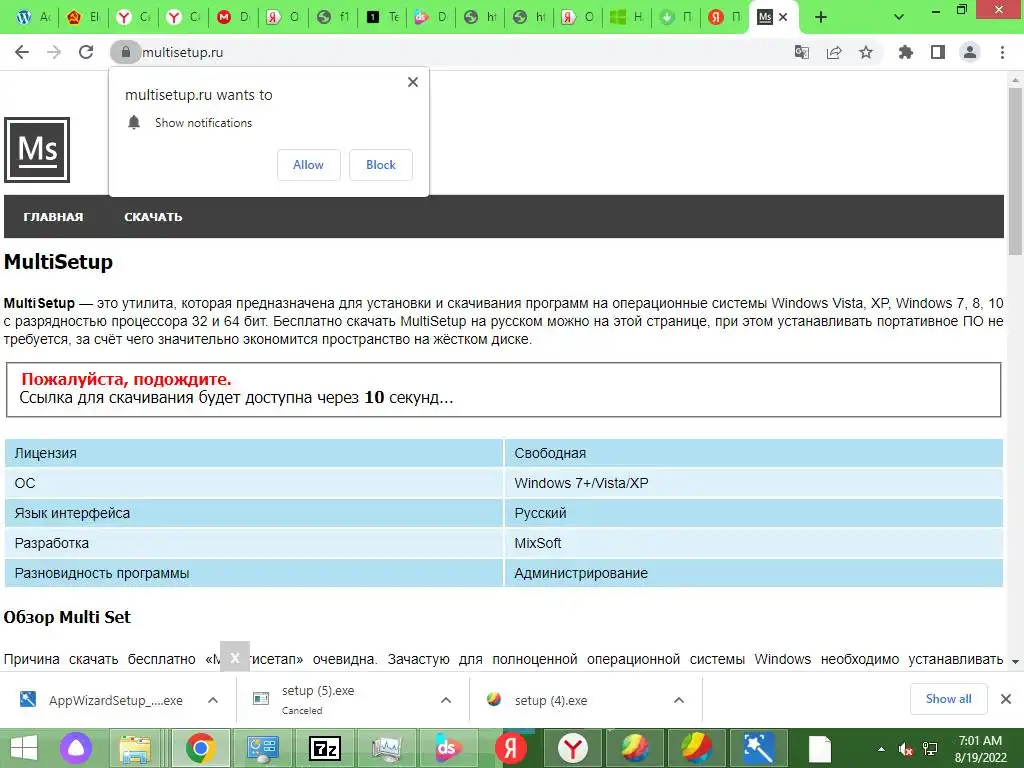This screenshot has height=768, width=1024.
Task: Switch to the red M tab
Action: 233,17
